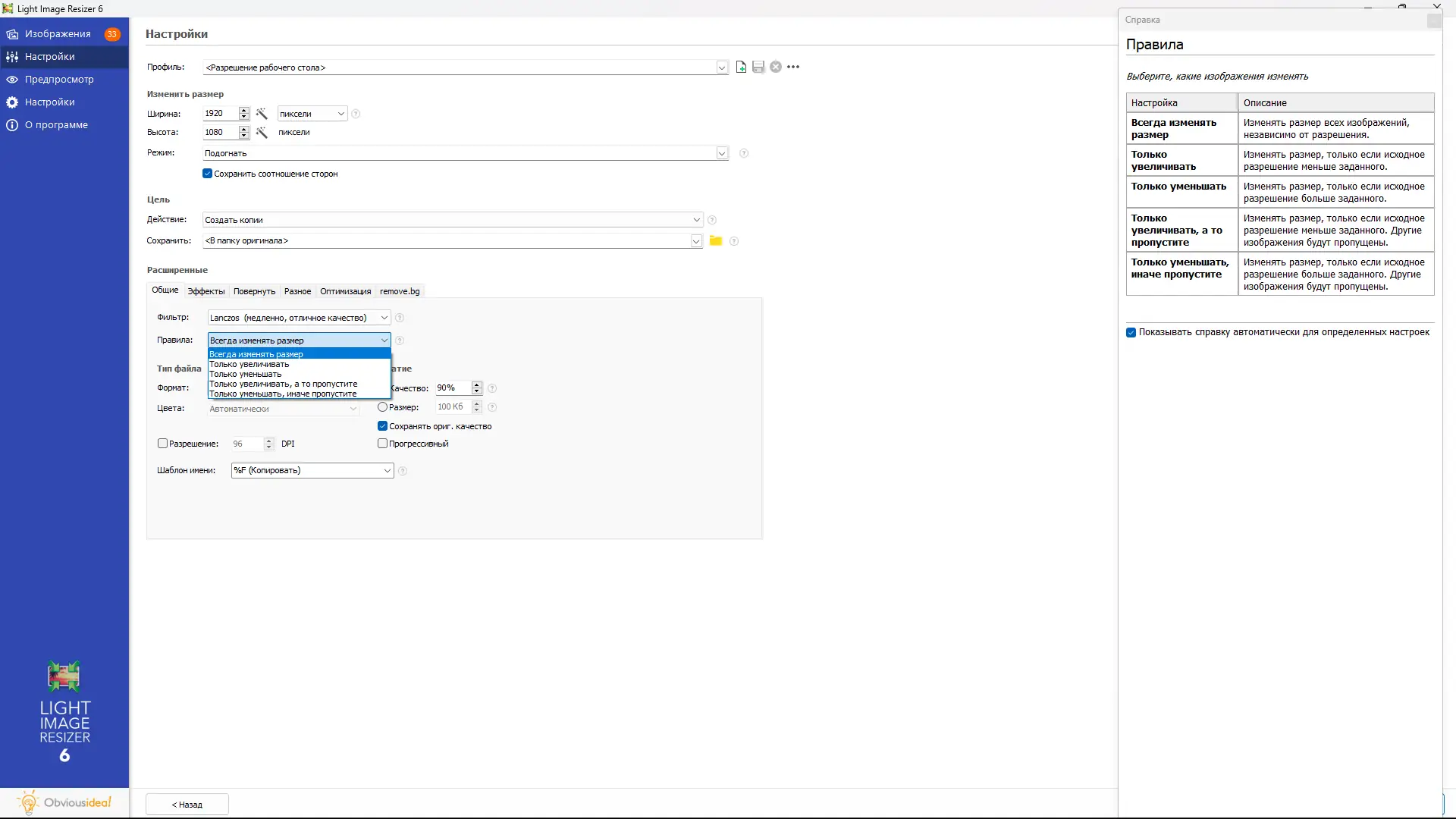Click the magic wand next to height
Viewport: 1456px width, 819px height.
[x=262, y=133]
